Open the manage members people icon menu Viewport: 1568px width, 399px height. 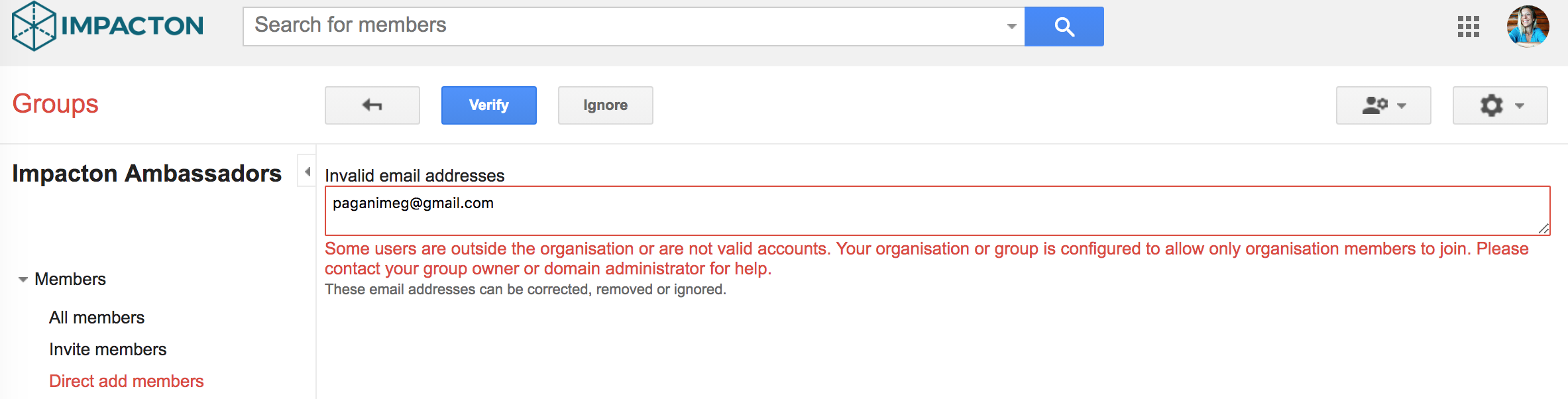pyautogui.click(x=1383, y=105)
